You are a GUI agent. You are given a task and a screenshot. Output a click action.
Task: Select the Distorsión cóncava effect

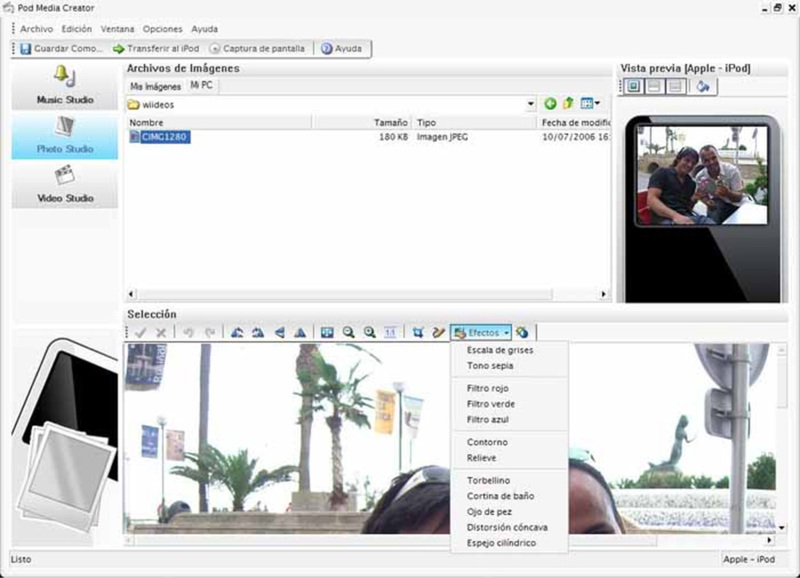(x=507, y=527)
